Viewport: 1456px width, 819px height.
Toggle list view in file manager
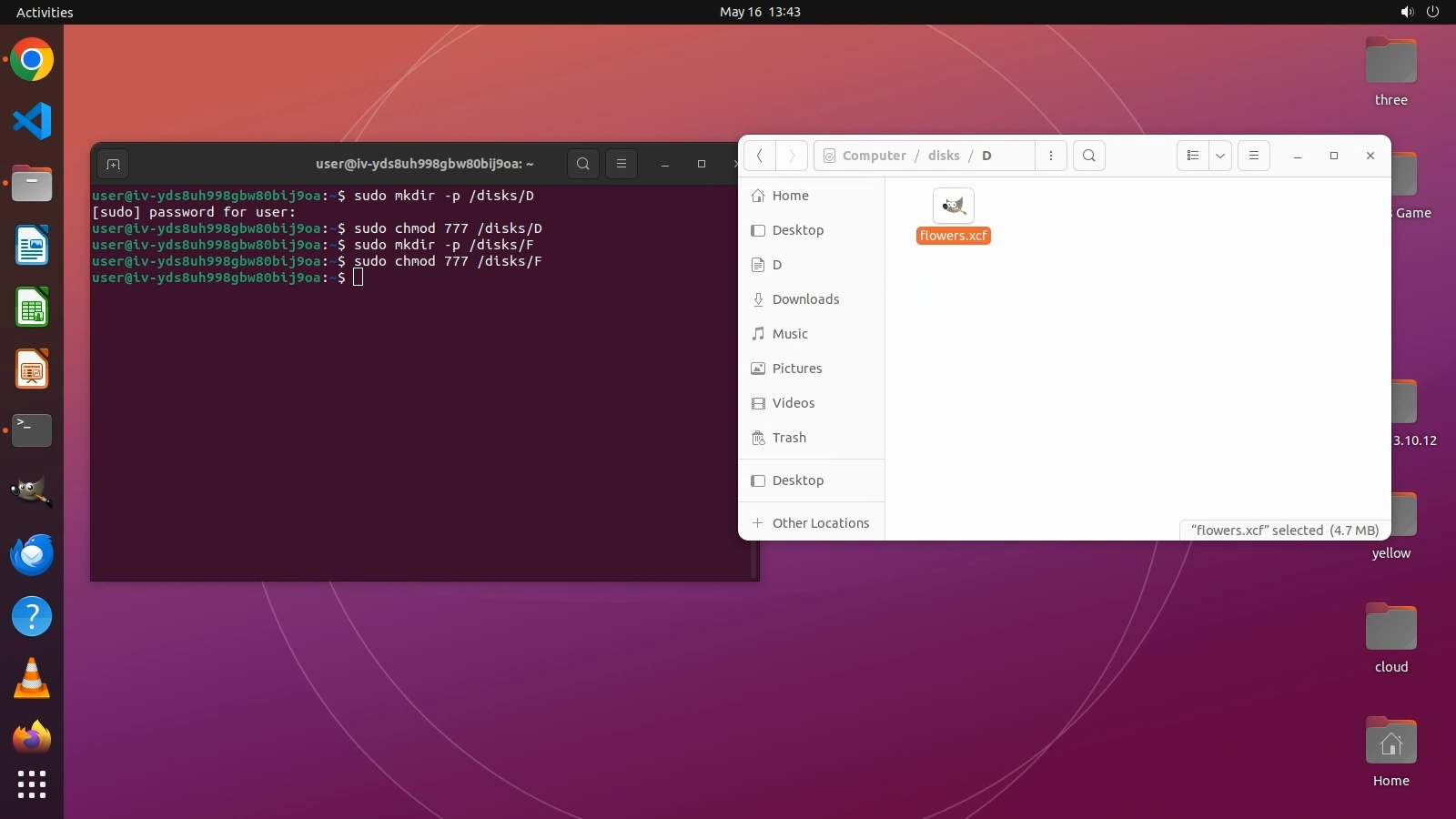[x=1192, y=156]
